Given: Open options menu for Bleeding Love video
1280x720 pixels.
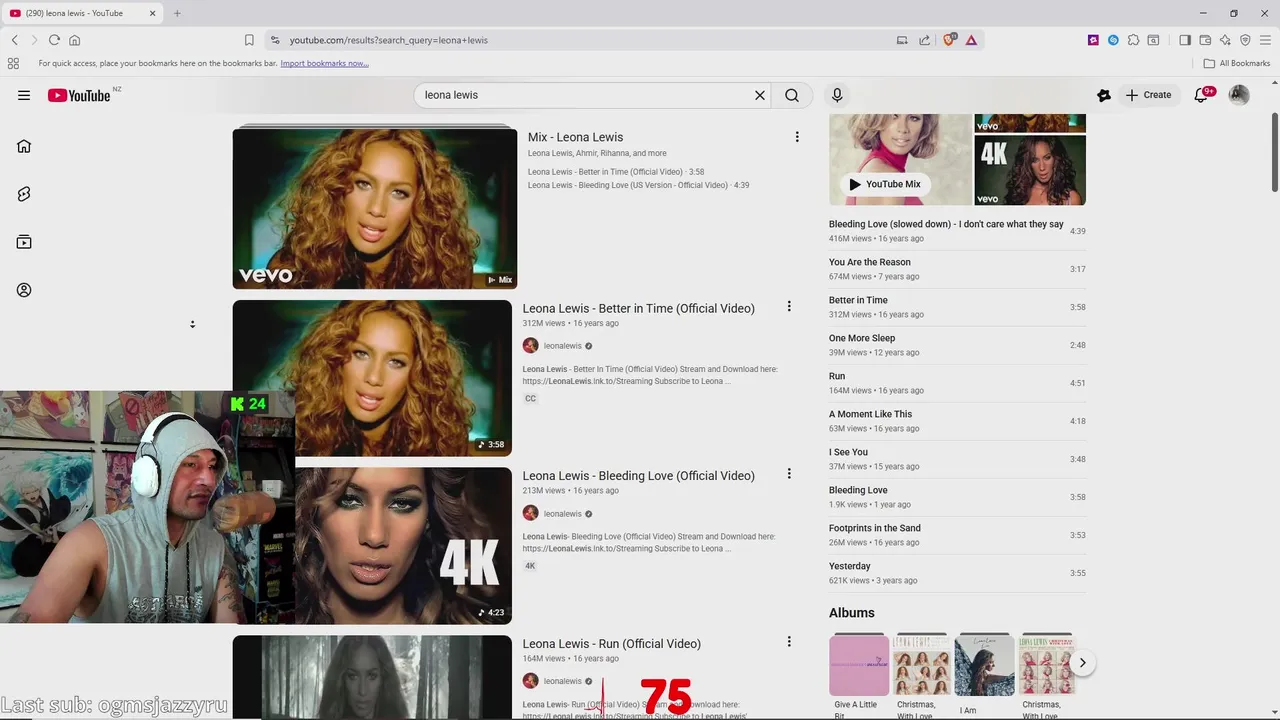Looking at the screenshot, I should pos(789,474).
